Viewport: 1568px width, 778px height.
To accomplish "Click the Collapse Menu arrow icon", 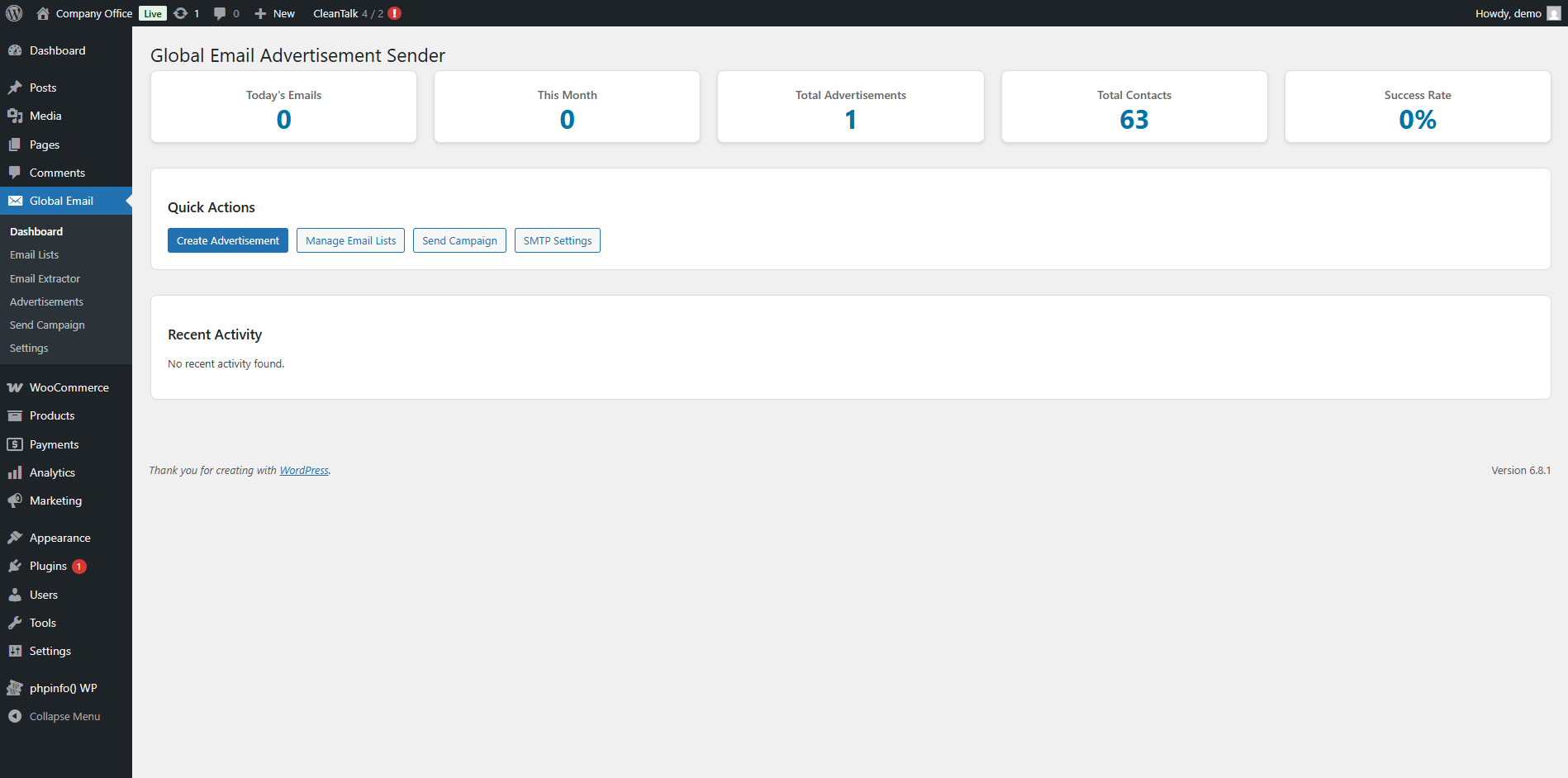I will coord(15,716).
